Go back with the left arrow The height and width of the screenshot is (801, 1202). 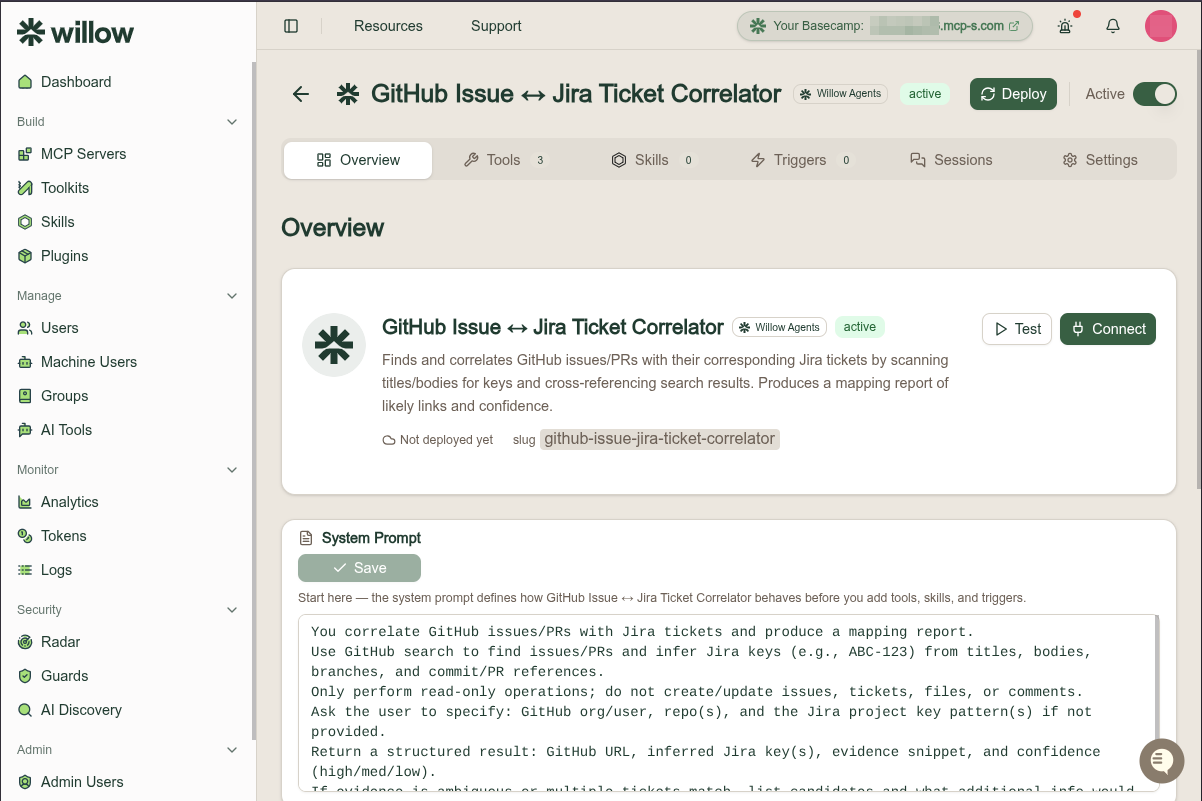click(x=301, y=94)
